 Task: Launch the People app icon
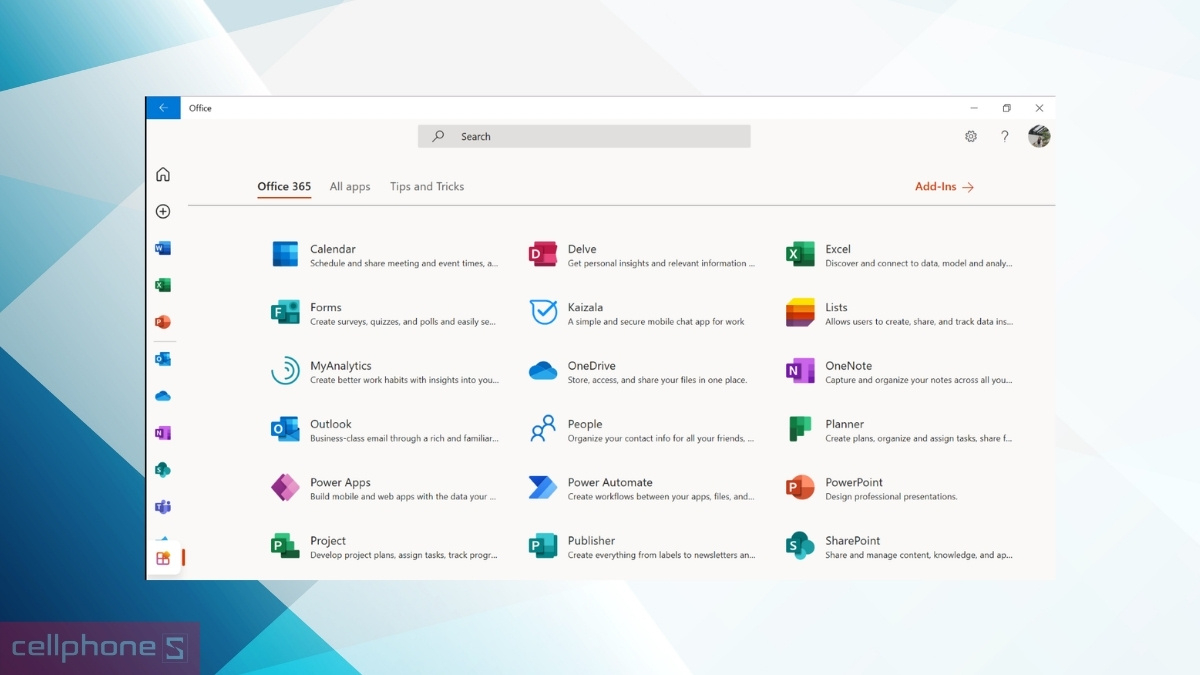click(543, 429)
